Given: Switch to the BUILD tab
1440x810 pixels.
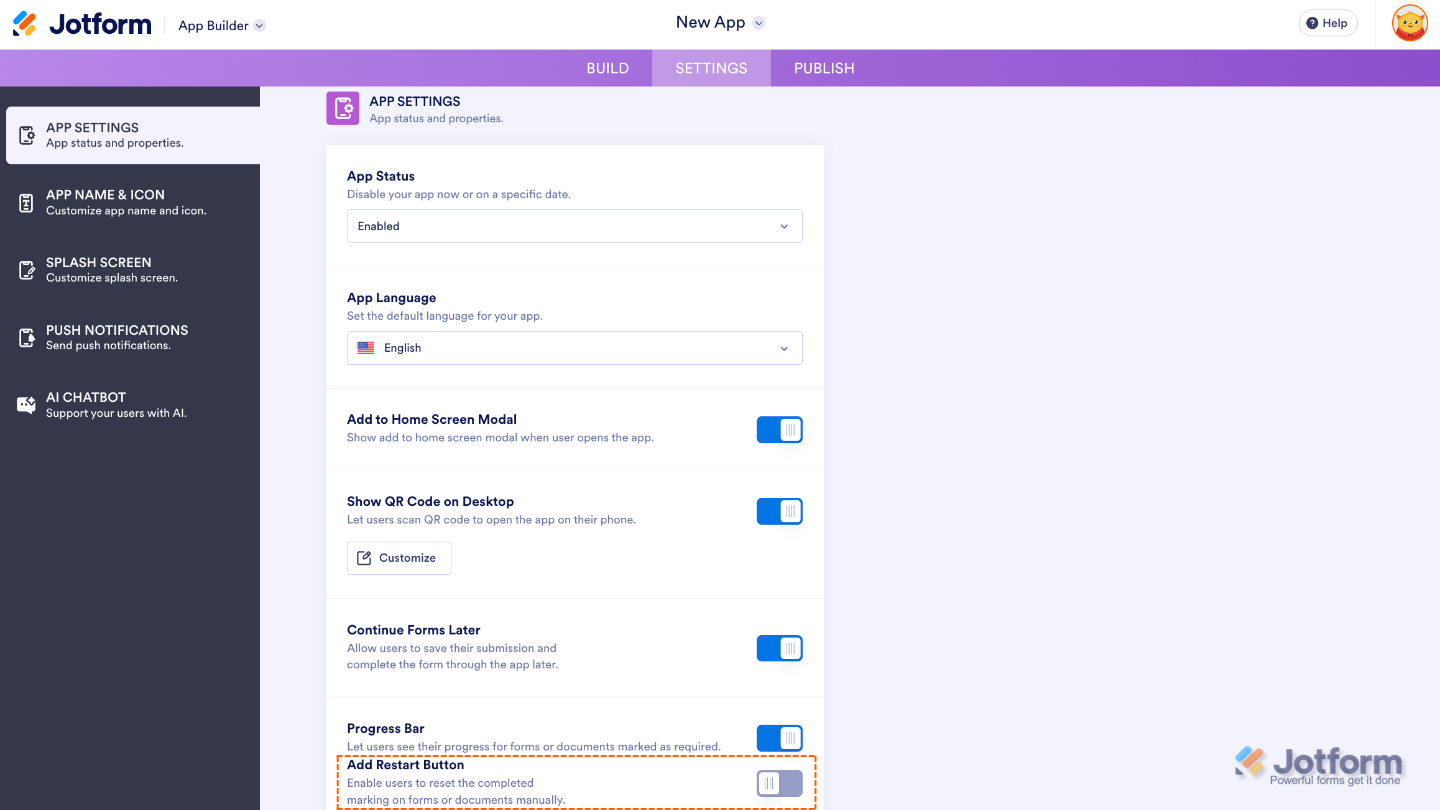Looking at the screenshot, I should coord(607,67).
